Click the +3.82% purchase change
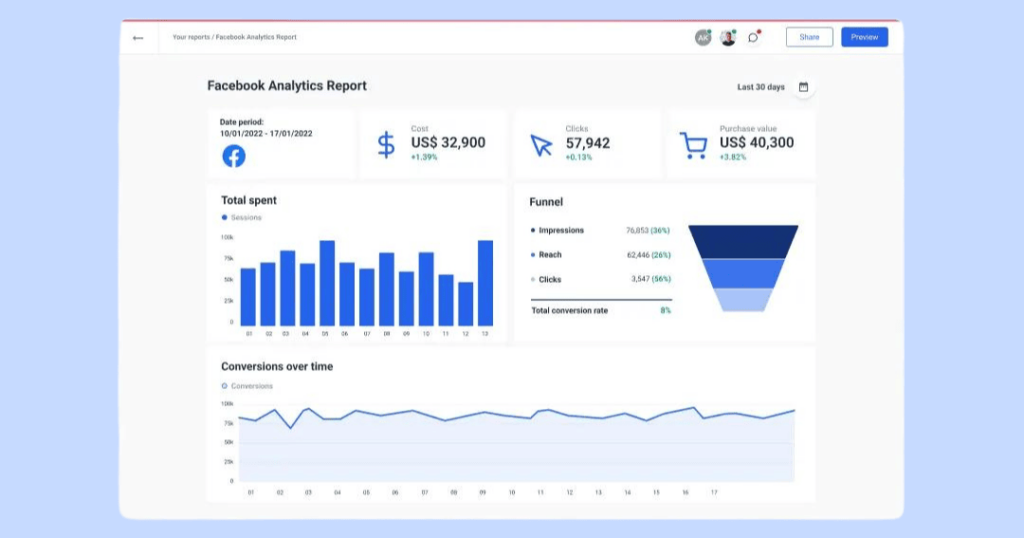The height and width of the screenshot is (538, 1024). (733, 157)
